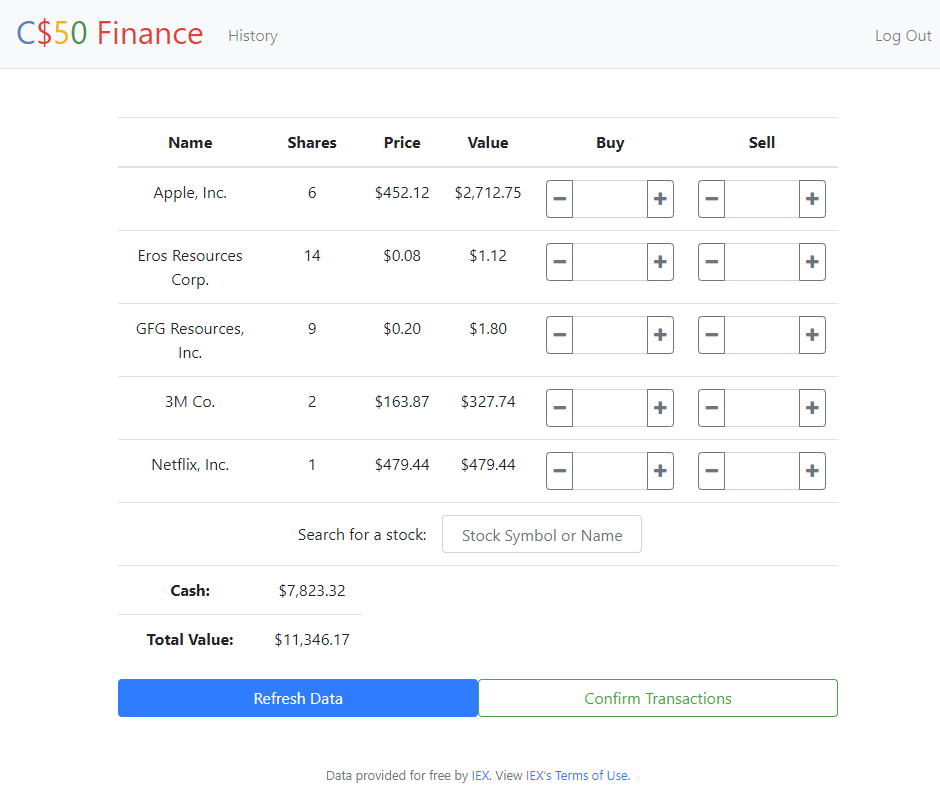Image resolution: width=940 pixels, height=794 pixels.
Task: Click the Apple Buy quantity input field
Action: point(610,199)
